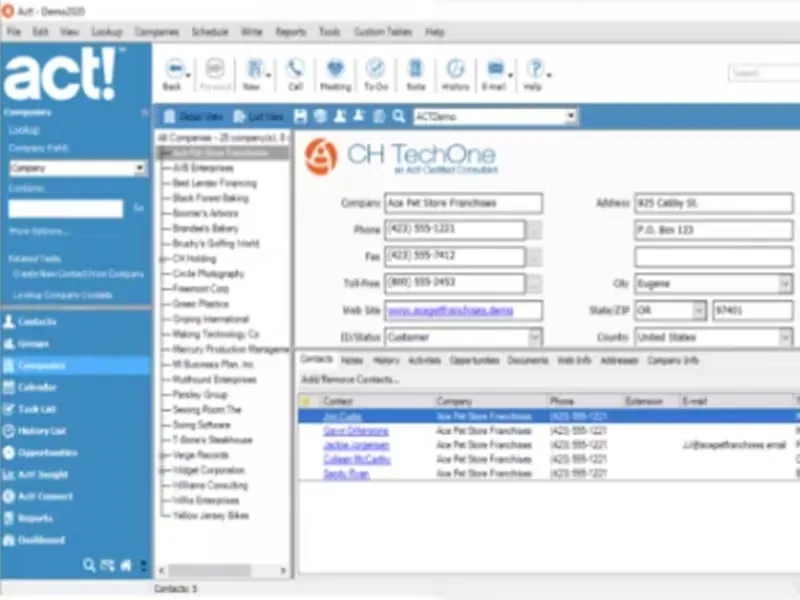Expand the ID/Status Customer dropdown
The width and height of the screenshot is (800, 600).
click(x=534, y=338)
